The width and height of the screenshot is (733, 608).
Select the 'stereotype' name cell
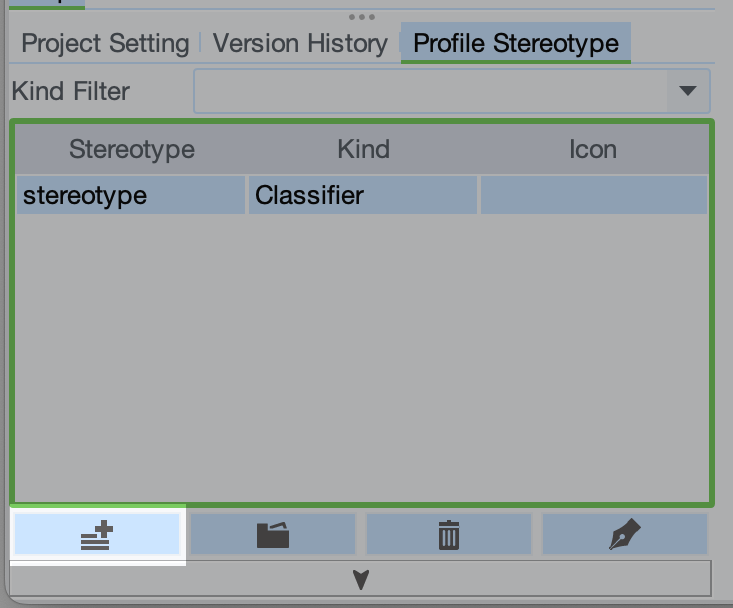(x=131, y=195)
